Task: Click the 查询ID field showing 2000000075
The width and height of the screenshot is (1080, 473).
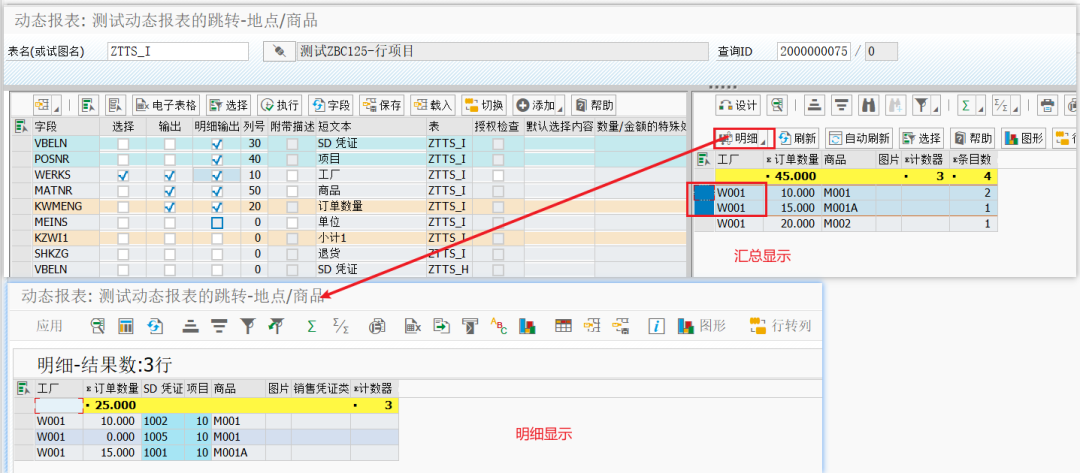Action: [x=813, y=52]
